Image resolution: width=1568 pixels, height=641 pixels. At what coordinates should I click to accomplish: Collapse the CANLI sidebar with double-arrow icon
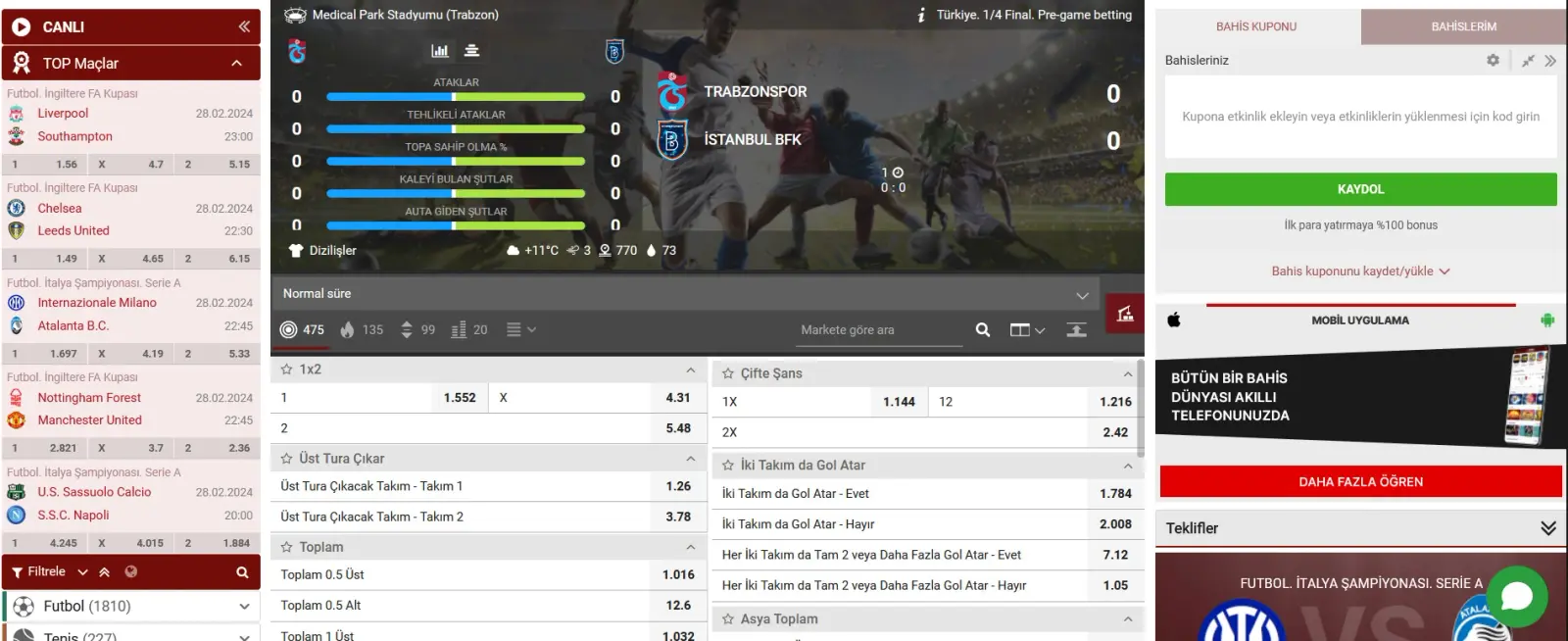pos(244,26)
